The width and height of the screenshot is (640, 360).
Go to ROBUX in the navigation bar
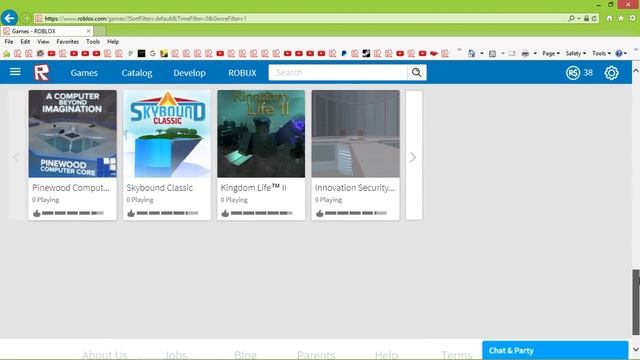(242, 73)
